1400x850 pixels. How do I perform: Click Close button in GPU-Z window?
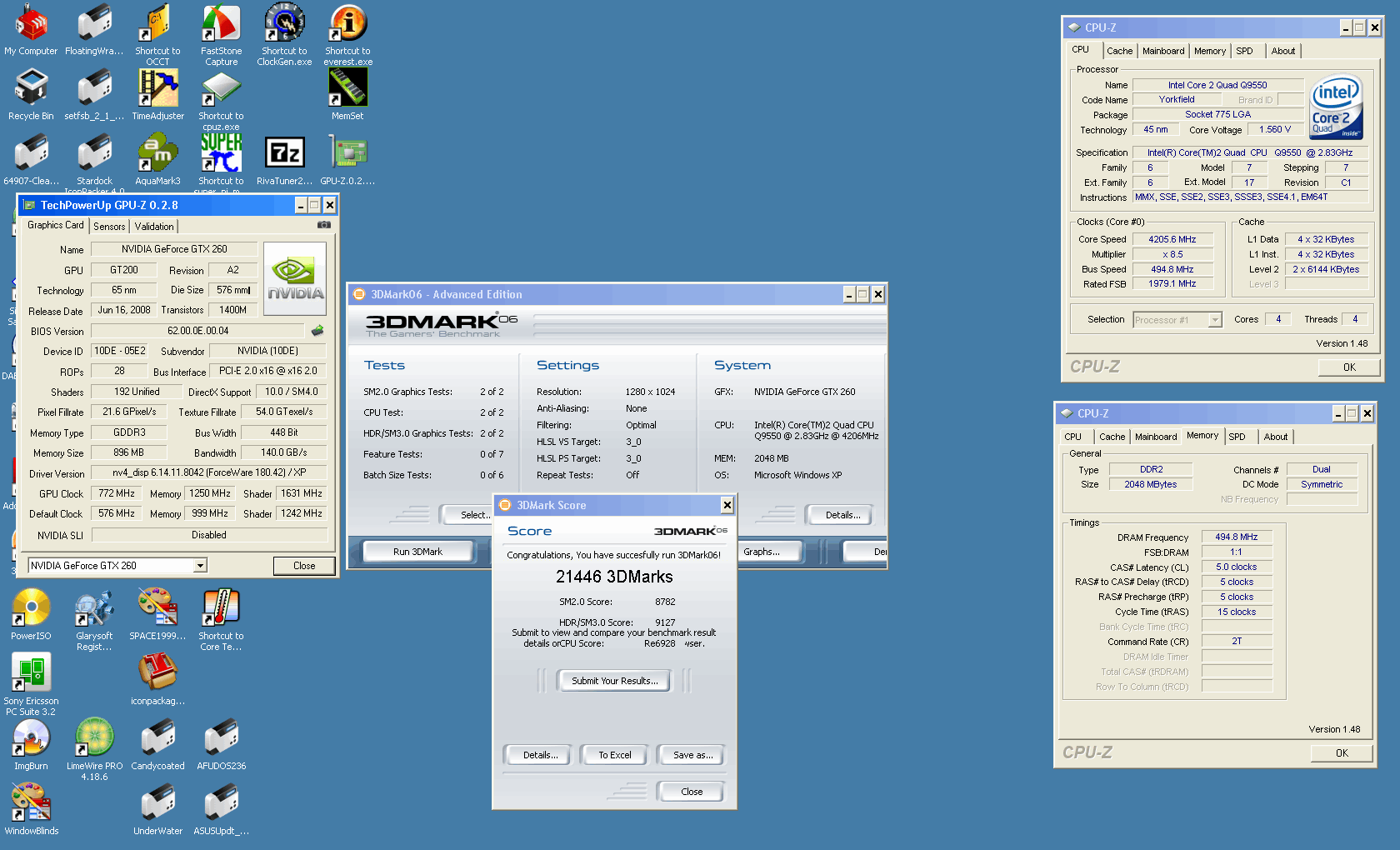[x=304, y=566]
